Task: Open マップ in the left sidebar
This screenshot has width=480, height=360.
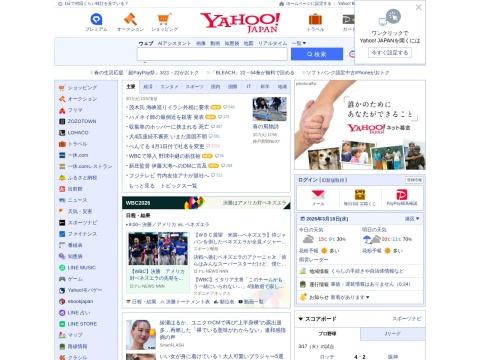Action: (x=71, y=335)
